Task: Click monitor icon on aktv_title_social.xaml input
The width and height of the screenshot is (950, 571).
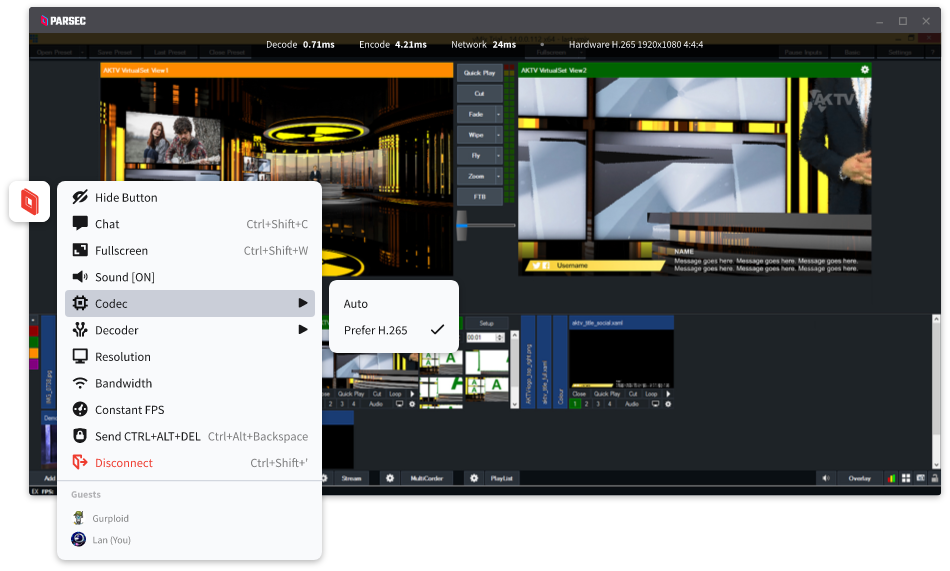Action: [656, 404]
